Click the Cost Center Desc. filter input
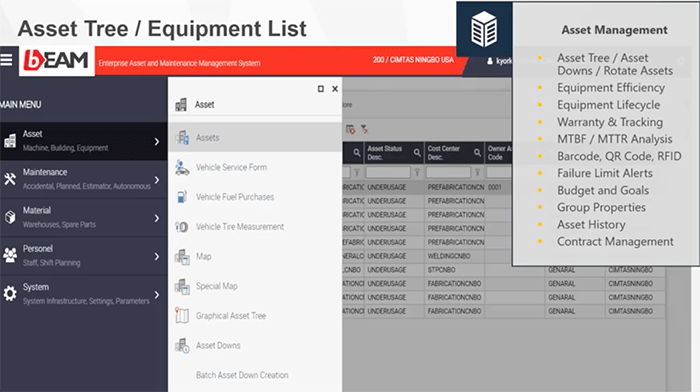This screenshot has width=700, height=392. (x=448, y=172)
